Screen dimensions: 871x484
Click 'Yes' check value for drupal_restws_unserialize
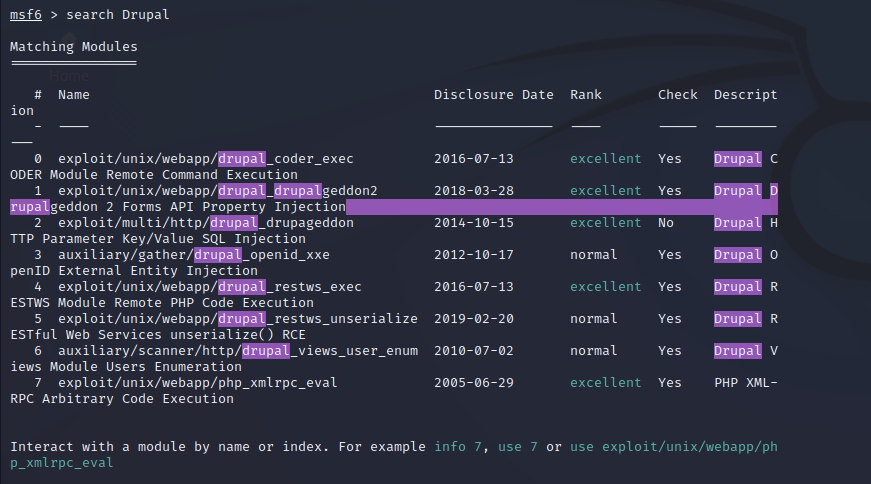tap(669, 319)
